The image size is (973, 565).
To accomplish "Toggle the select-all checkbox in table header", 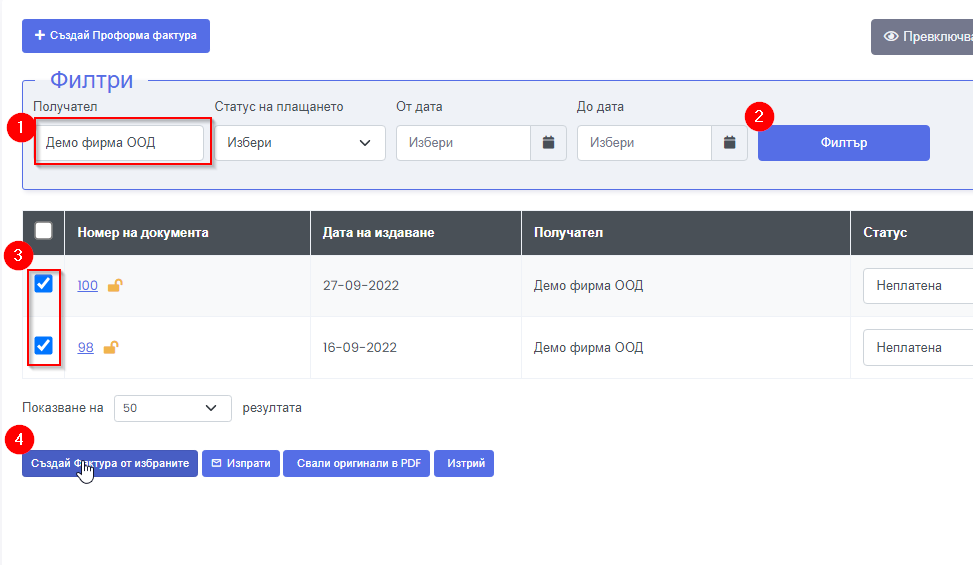I will click(x=44, y=231).
